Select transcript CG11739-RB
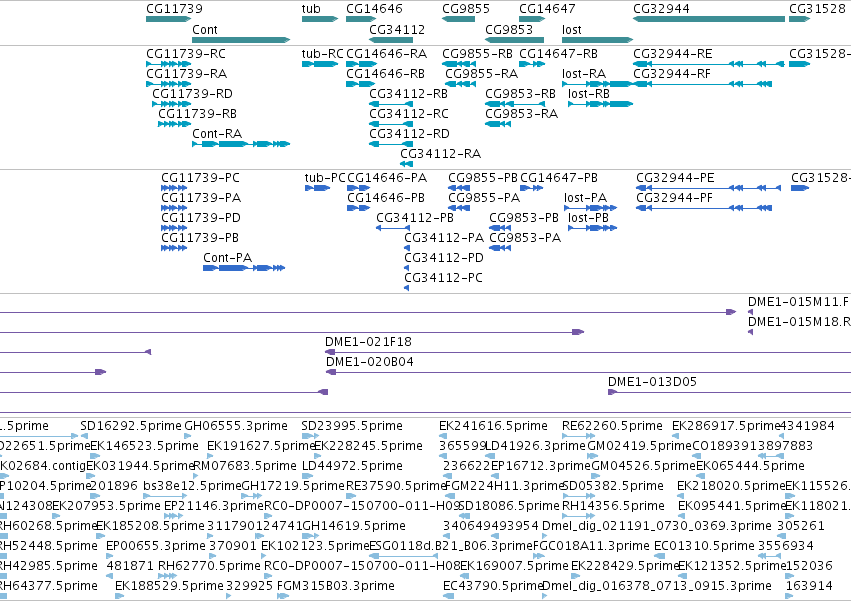This screenshot has height=601, width=851. 174,124
